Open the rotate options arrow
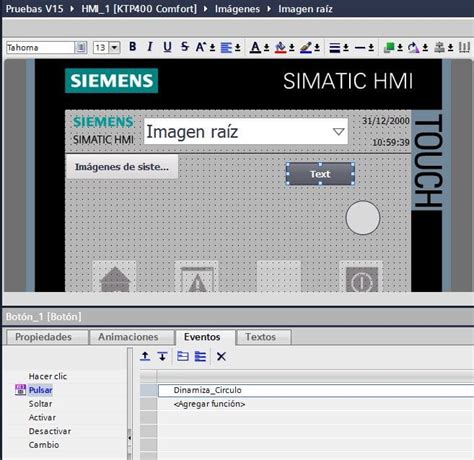This screenshot has height=460, width=474. [x=425, y=48]
